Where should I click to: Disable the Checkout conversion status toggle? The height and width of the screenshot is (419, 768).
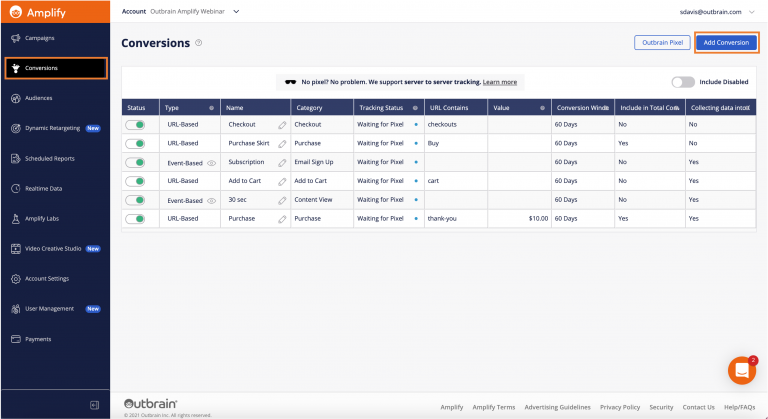click(135, 125)
